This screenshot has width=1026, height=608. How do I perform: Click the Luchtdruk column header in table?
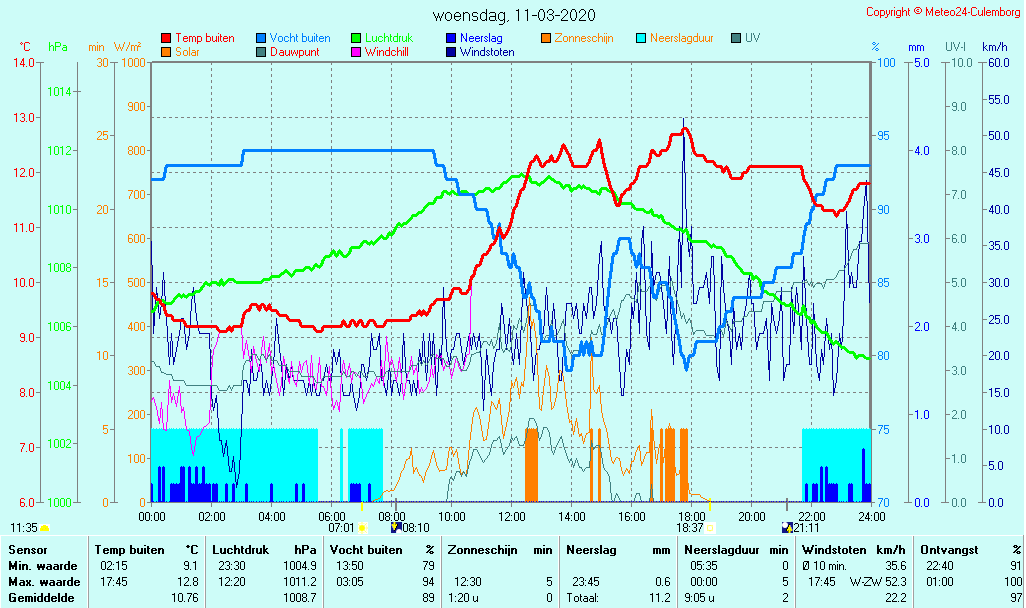[x=239, y=549]
